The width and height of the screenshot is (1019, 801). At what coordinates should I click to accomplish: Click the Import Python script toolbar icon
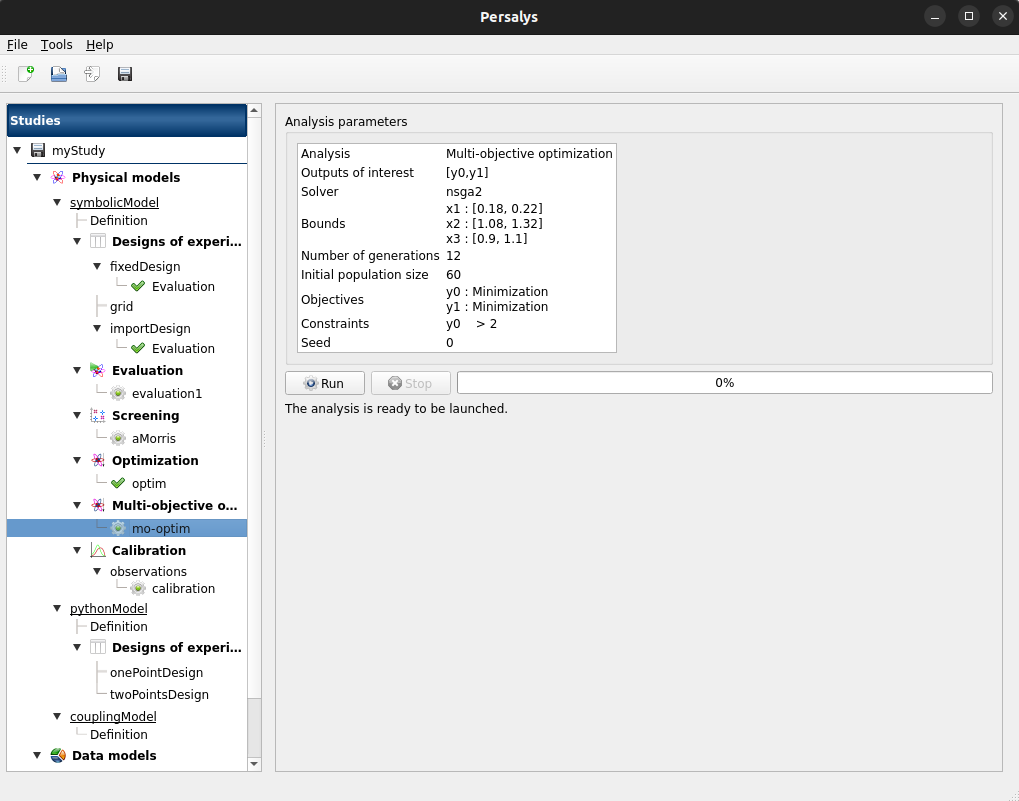tap(92, 74)
